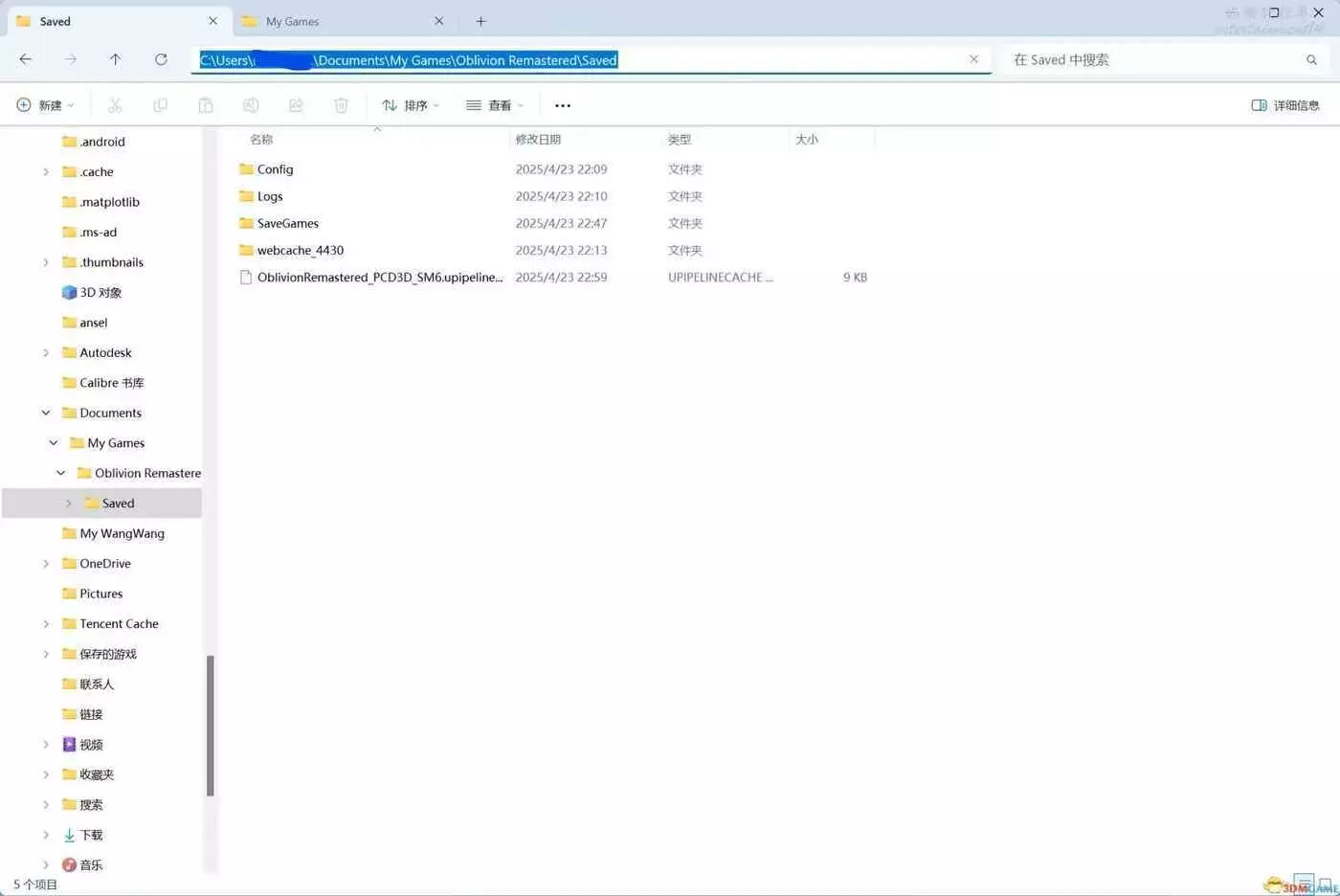Sort by the date modified column header
This screenshot has width=1340, height=896.
(x=538, y=140)
